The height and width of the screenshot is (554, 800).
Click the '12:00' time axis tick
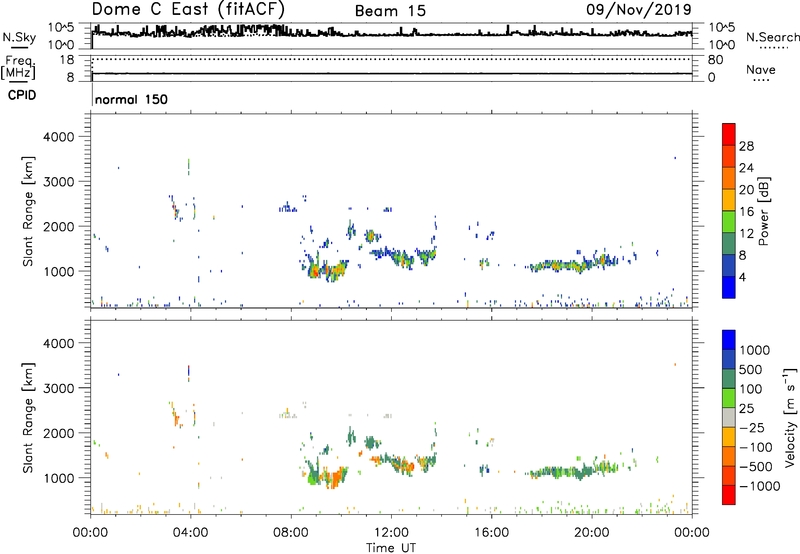point(391,533)
